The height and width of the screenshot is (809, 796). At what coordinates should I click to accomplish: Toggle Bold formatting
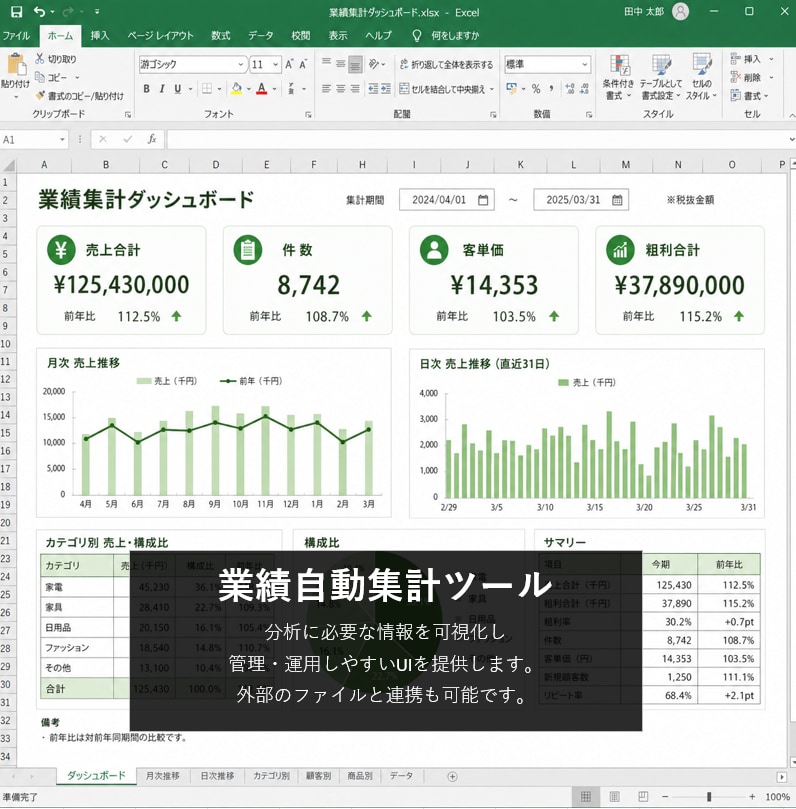(147, 89)
